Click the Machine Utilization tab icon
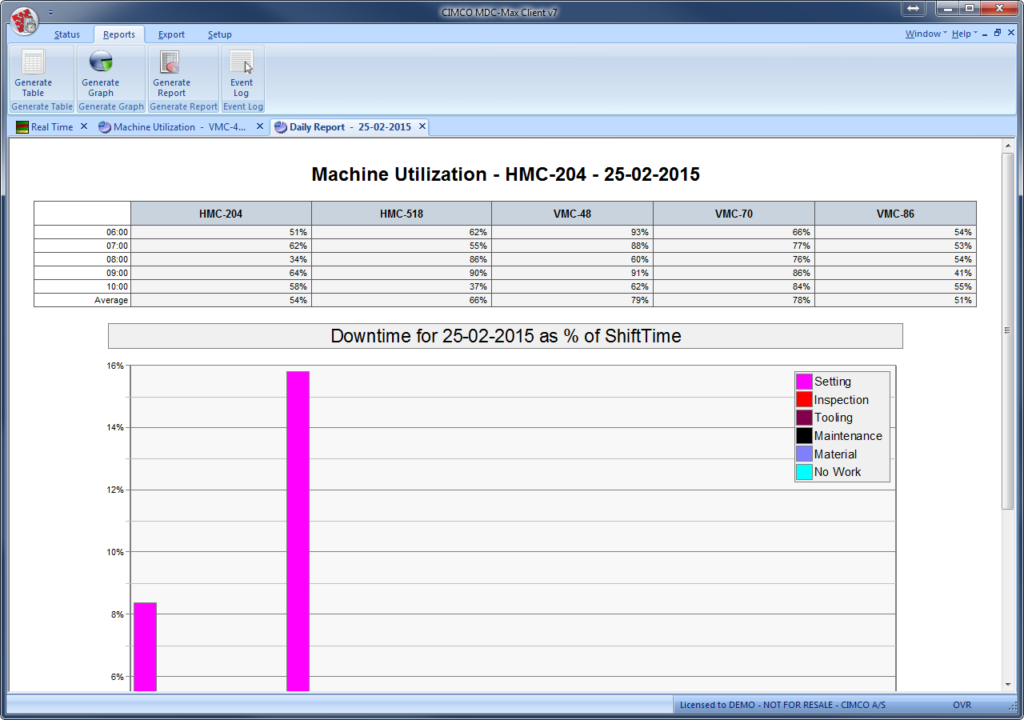The image size is (1024, 720). 104,127
